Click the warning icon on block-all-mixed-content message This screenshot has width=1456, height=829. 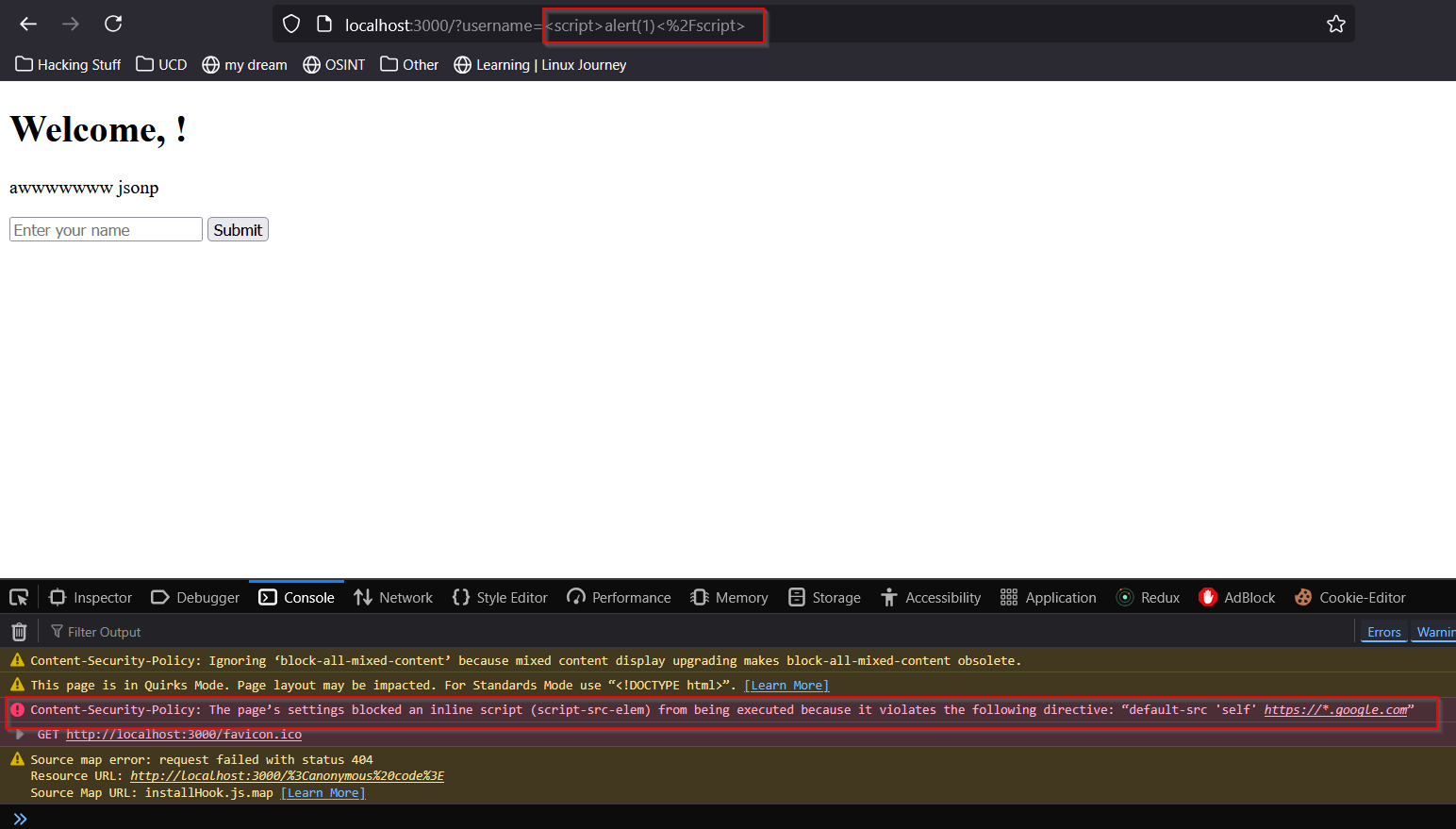(x=17, y=660)
